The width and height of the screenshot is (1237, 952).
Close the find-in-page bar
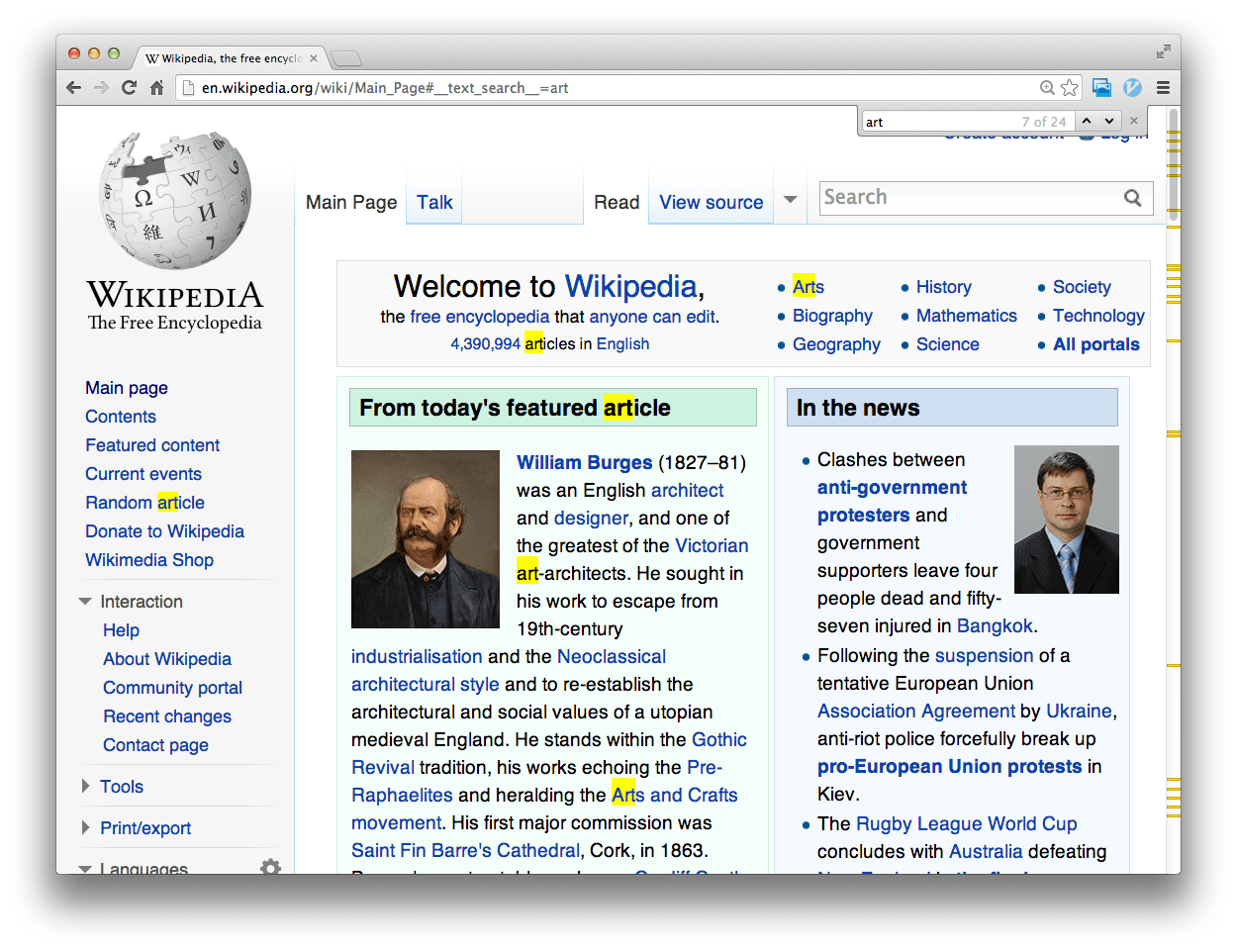[1134, 121]
